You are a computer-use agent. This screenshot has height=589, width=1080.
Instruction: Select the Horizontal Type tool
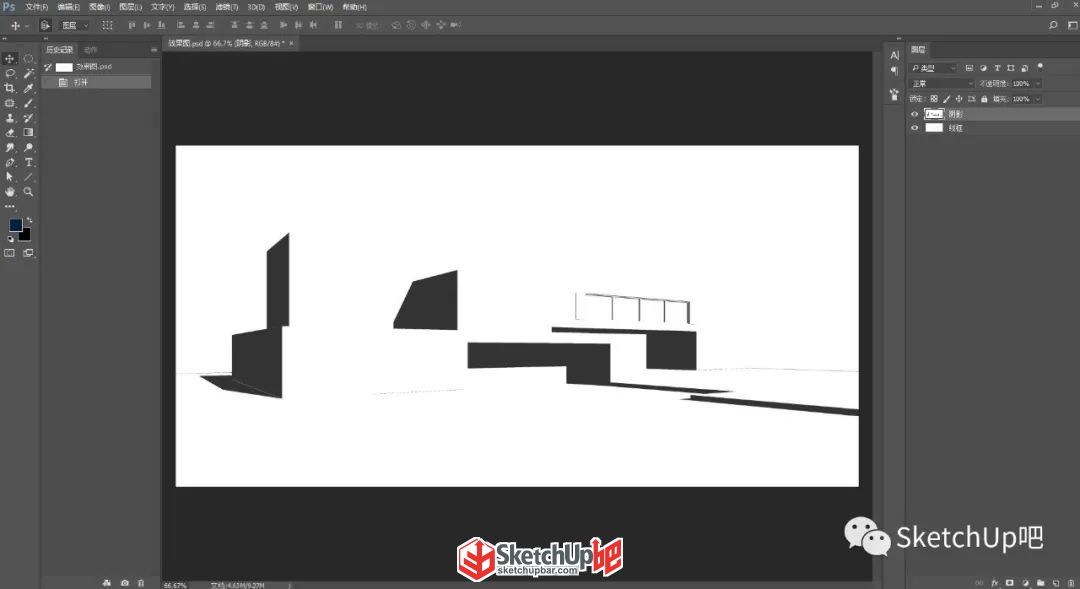(28, 163)
